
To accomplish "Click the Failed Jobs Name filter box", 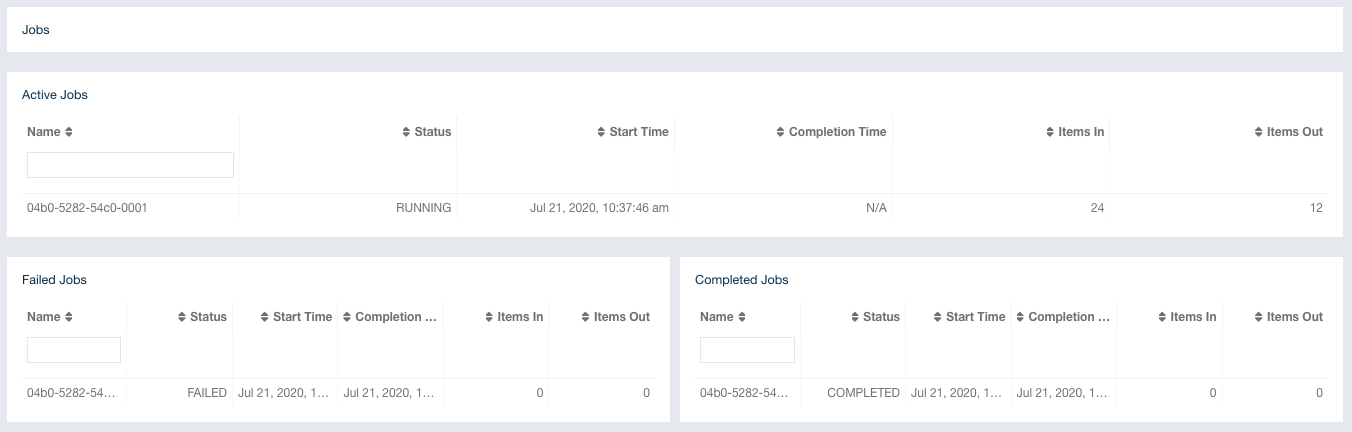I will (x=74, y=350).
